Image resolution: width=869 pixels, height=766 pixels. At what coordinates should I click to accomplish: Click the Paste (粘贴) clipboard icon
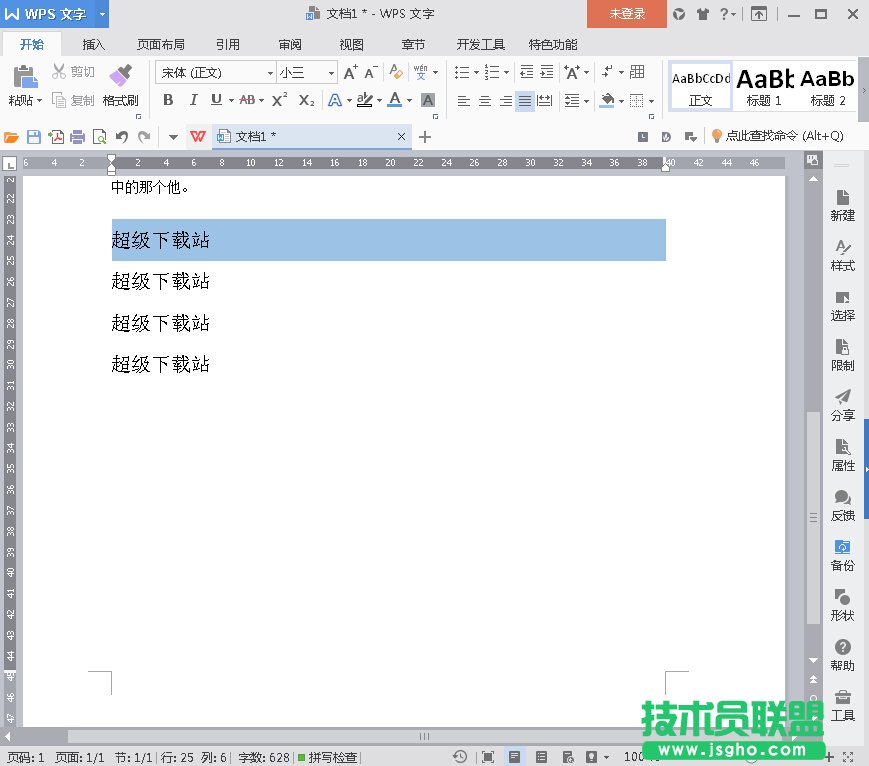pos(25,75)
